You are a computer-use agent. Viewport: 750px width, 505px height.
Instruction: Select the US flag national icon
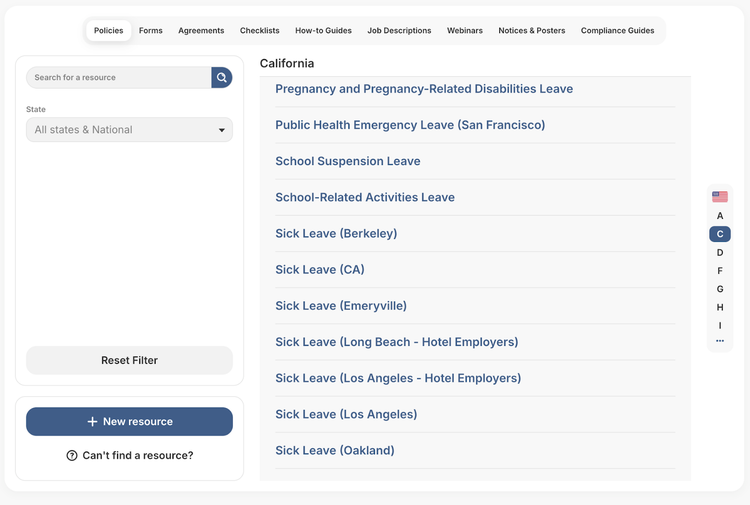[719, 197]
